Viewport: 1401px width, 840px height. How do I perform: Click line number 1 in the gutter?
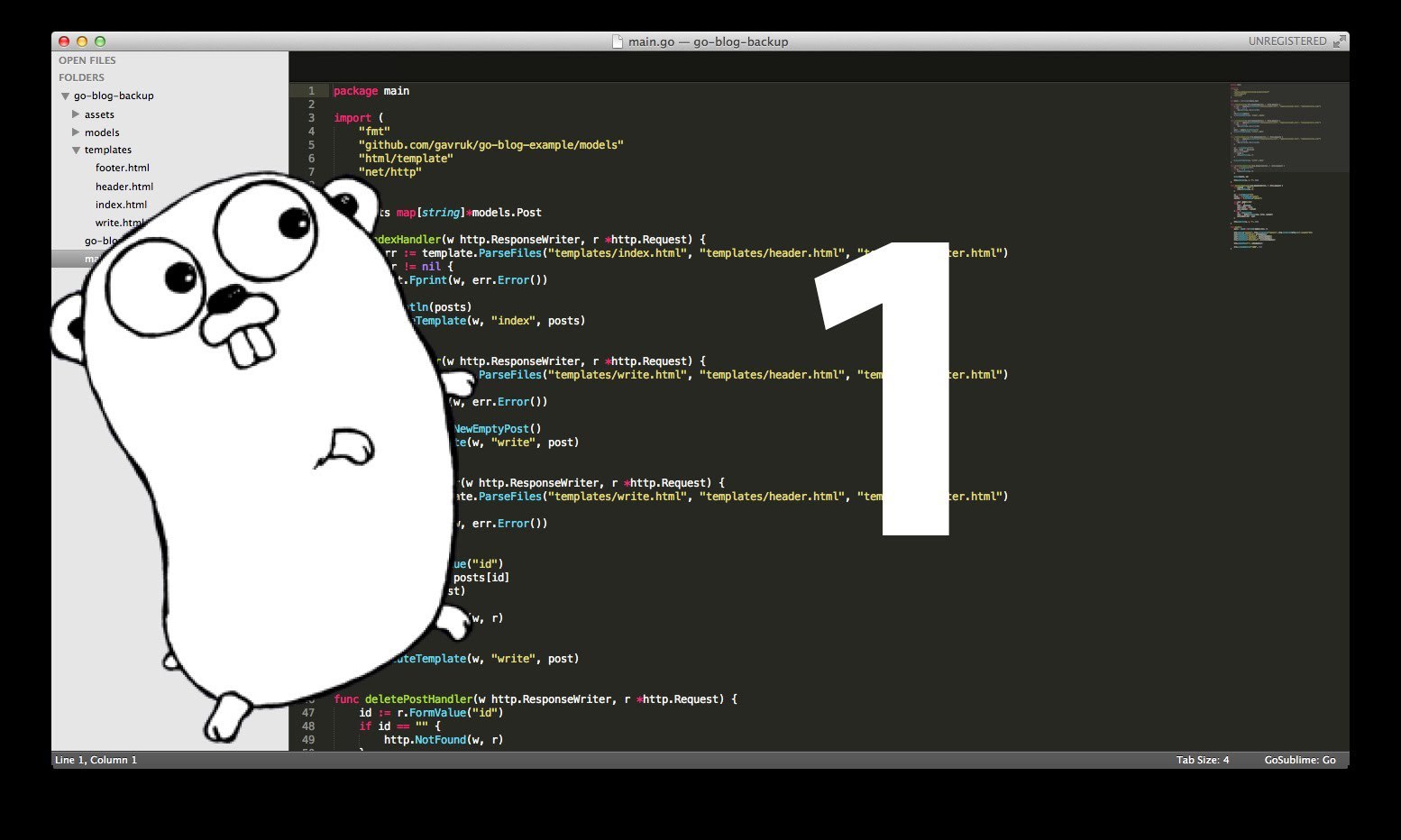[312, 91]
